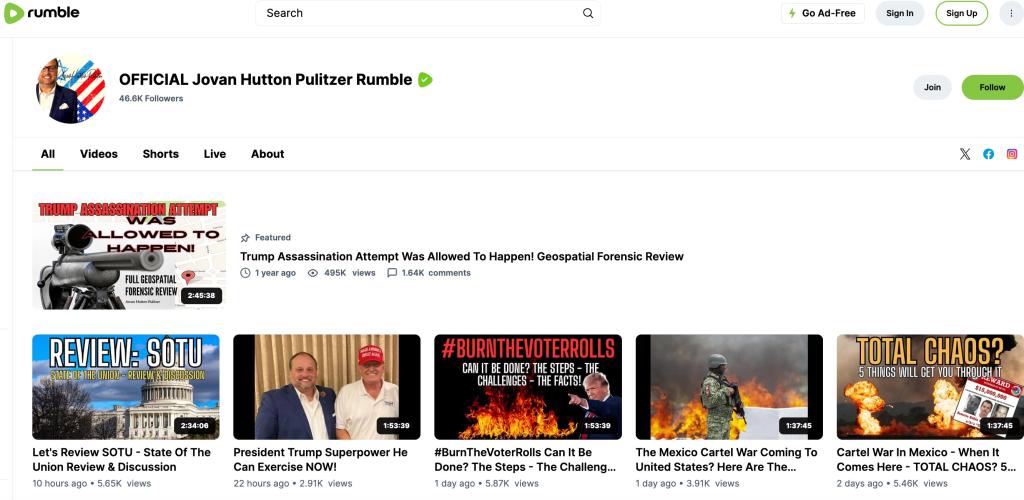Open the featured video title link
The image size is (1024, 500).
(x=462, y=257)
